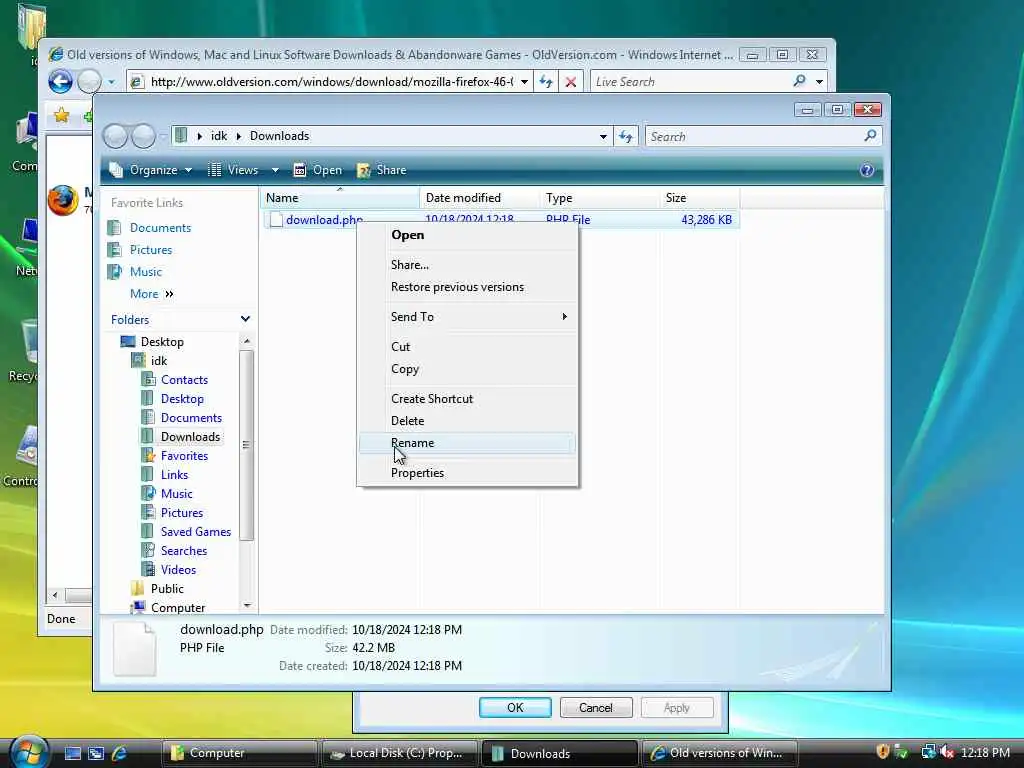Select the Links folder in tree
Viewport: 1024px width, 768px height.
174,475
